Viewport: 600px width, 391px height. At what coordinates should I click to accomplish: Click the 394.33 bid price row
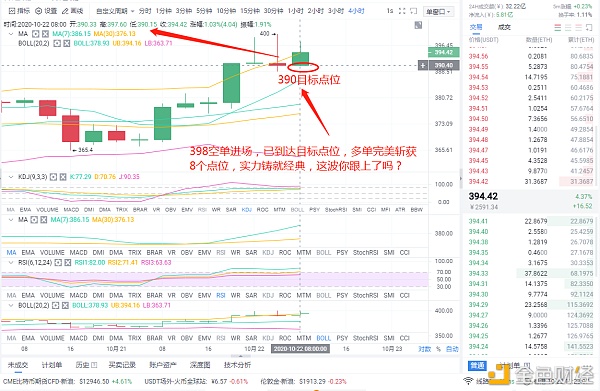point(530,273)
